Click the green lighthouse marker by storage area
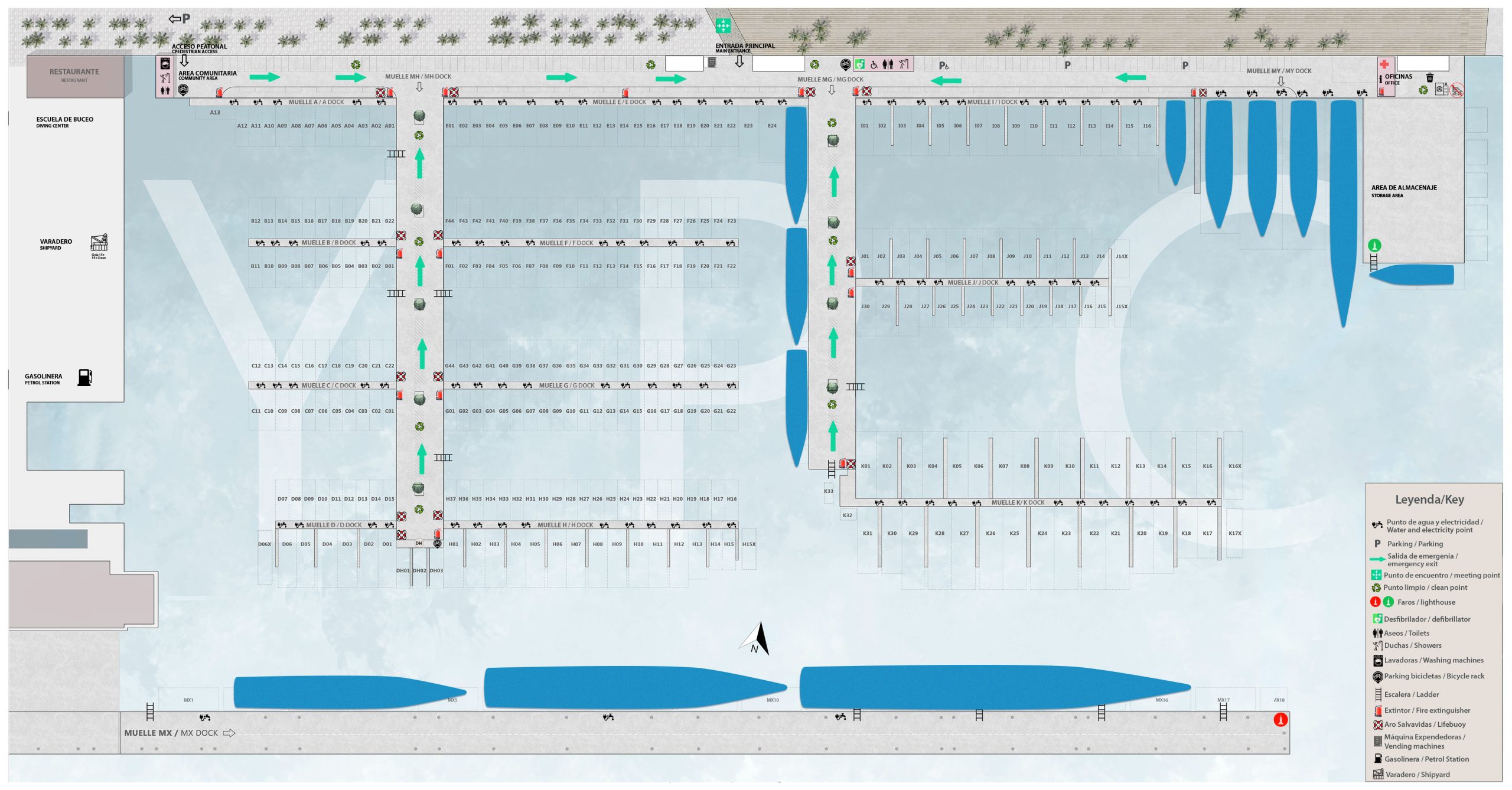1512x790 pixels. click(x=1374, y=245)
